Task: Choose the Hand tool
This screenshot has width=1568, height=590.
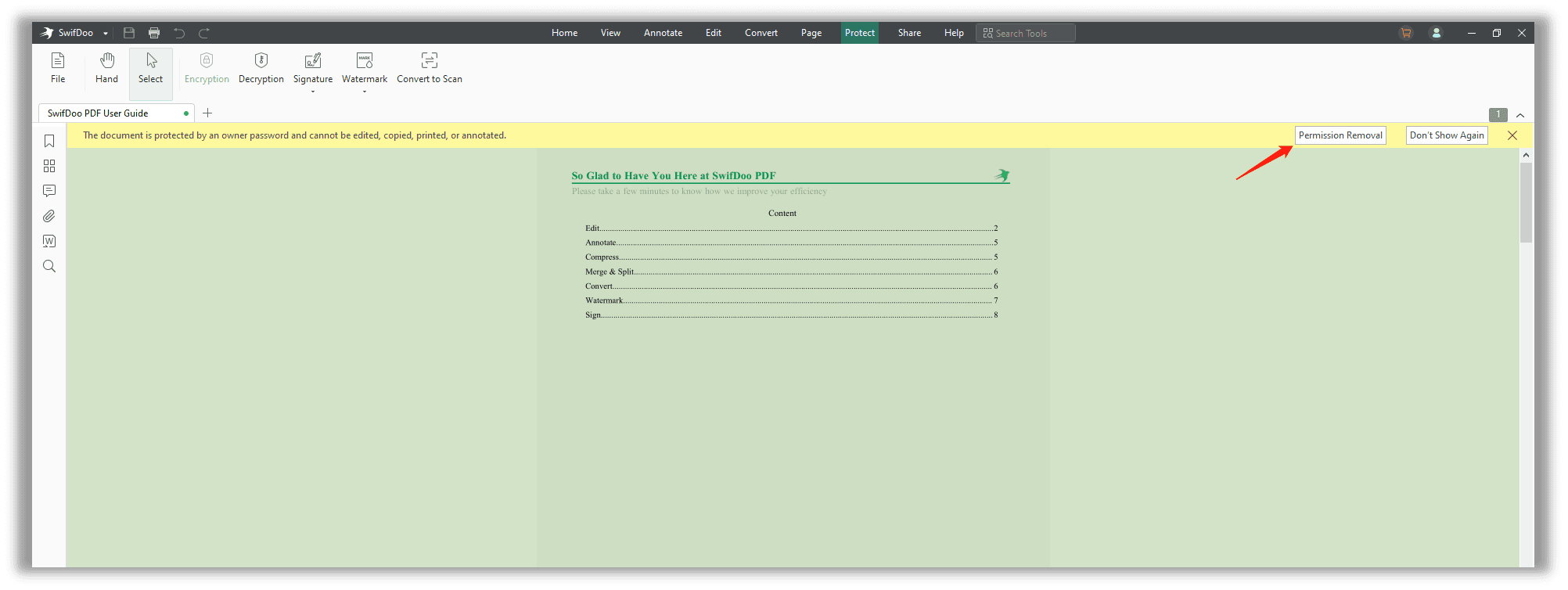Action: coord(106,68)
